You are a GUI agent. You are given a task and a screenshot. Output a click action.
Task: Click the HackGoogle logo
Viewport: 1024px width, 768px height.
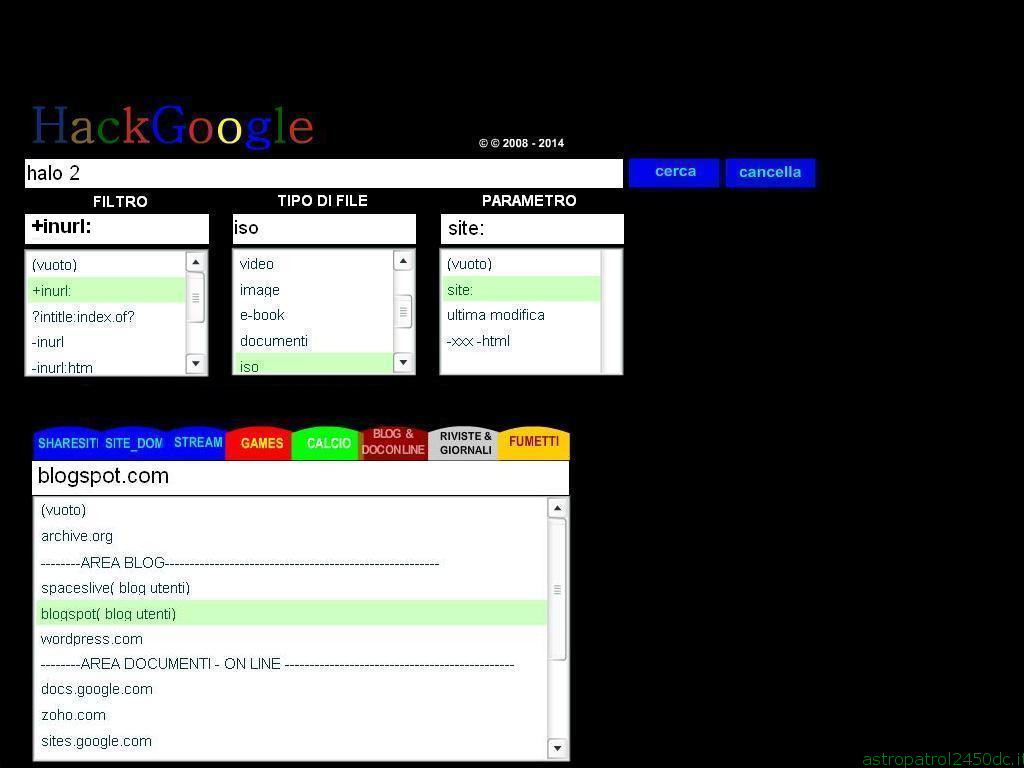coord(173,125)
